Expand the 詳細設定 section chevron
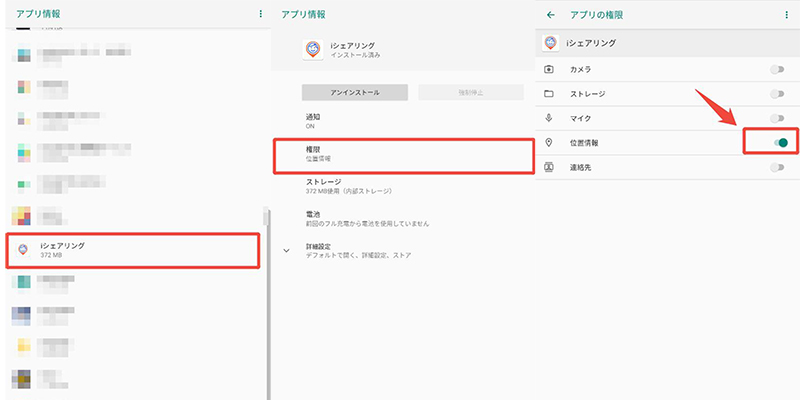The height and width of the screenshot is (400, 800). pos(286,251)
